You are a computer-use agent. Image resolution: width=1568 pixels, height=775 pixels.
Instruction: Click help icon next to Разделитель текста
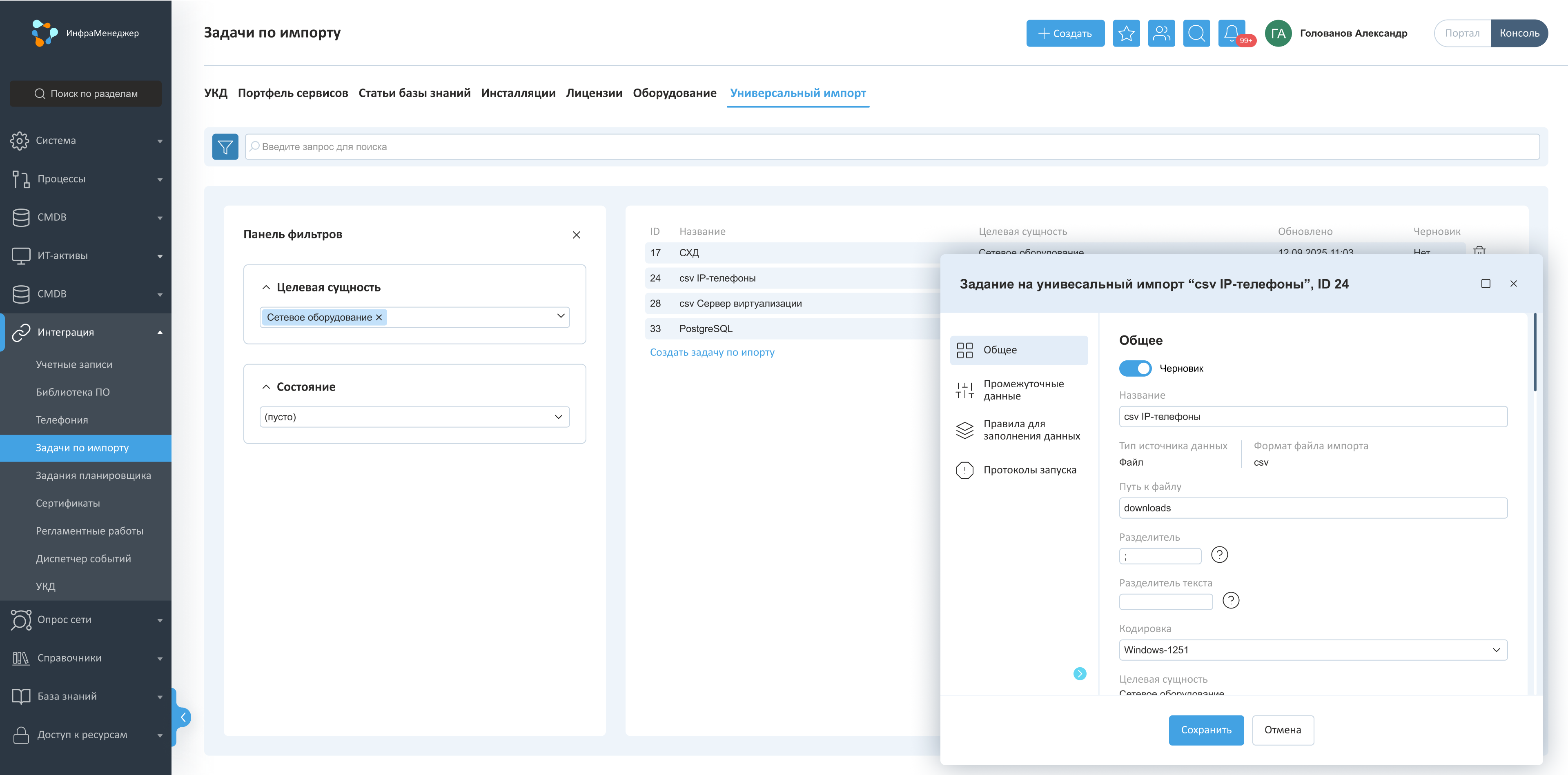[1231, 600]
